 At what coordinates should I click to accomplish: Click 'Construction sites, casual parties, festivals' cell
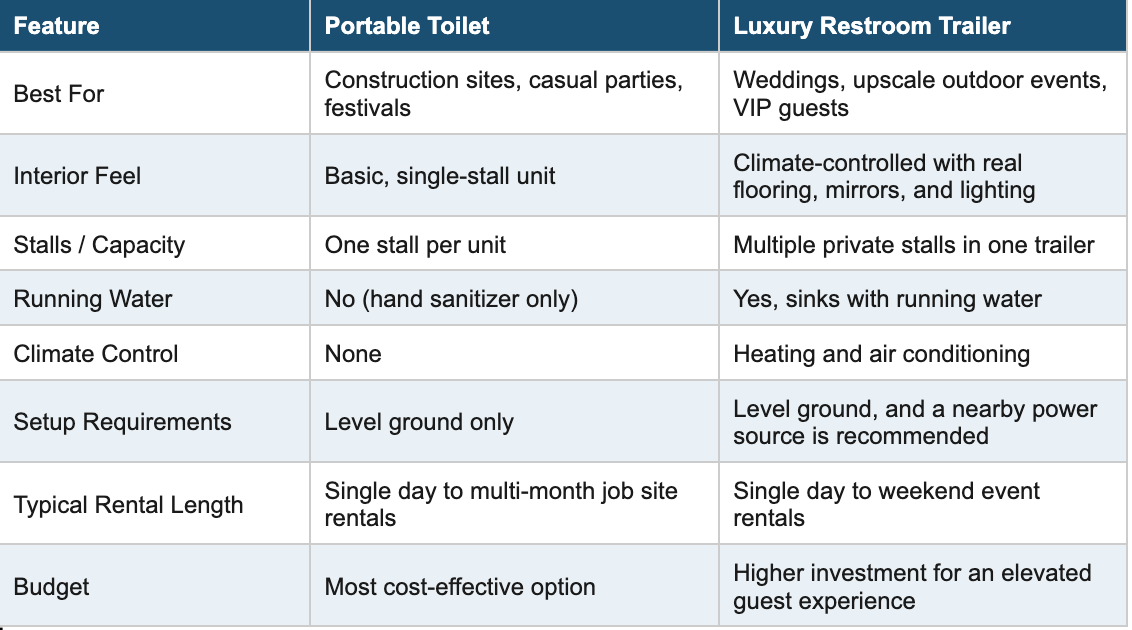click(515, 93)
